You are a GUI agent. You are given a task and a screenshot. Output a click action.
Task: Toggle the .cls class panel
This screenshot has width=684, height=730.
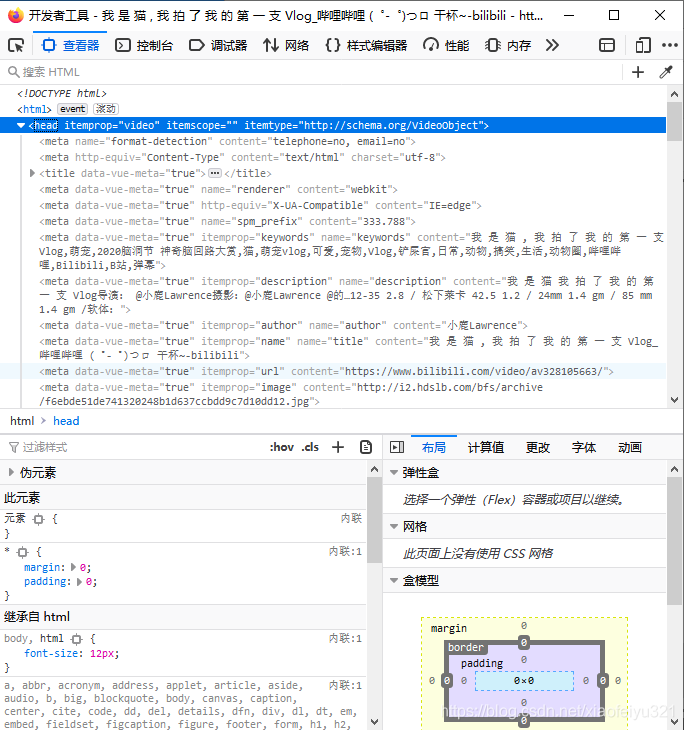(310, 447)
